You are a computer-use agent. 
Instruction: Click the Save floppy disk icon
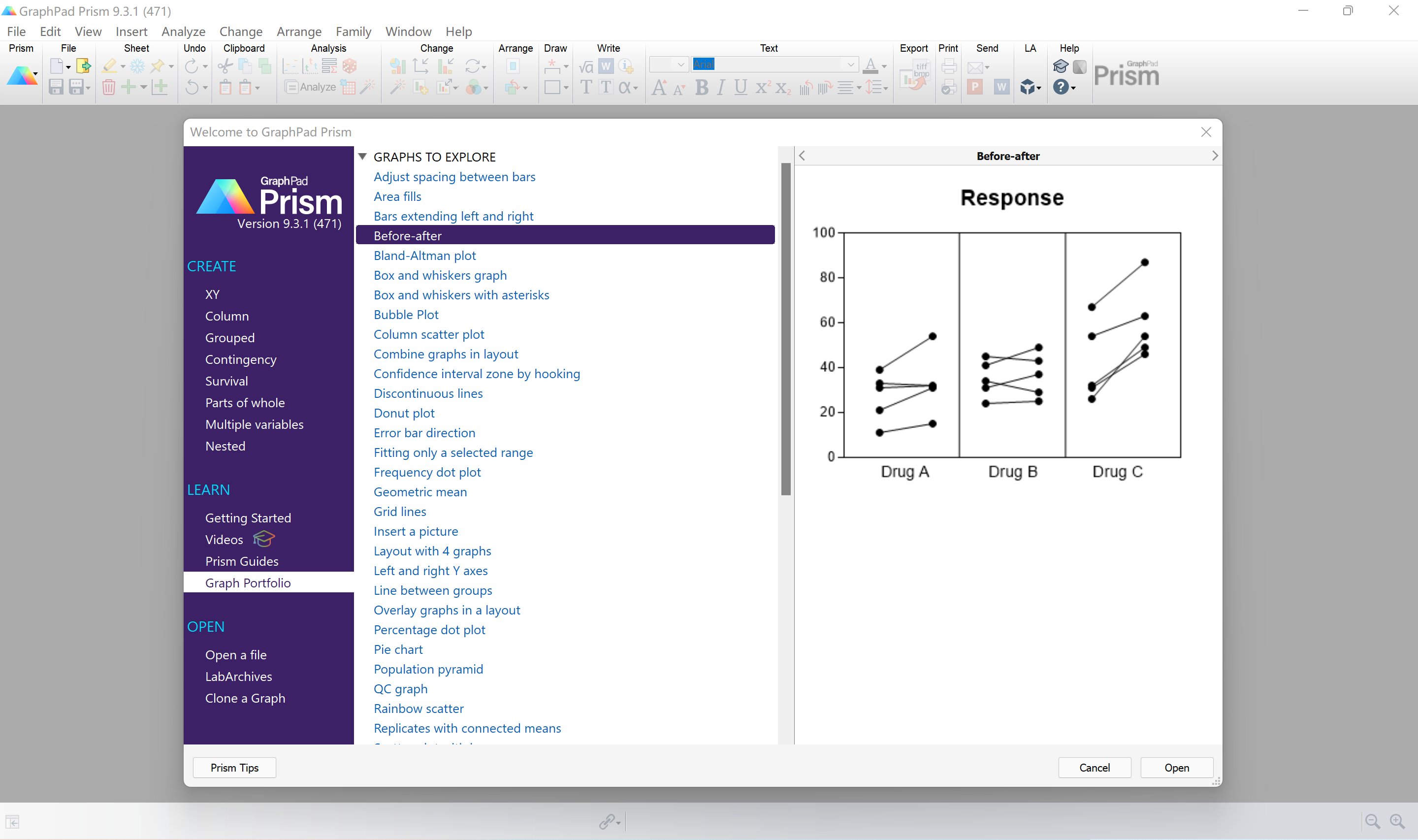56,87
